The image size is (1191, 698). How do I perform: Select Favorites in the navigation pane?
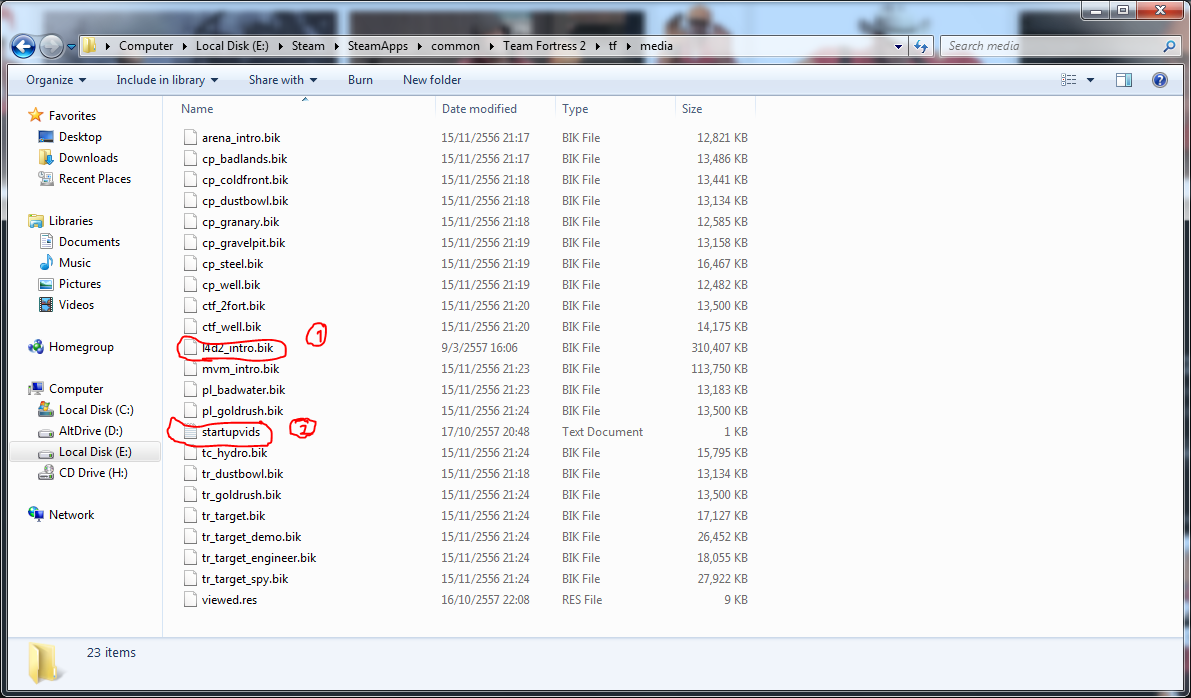click(72, 115)
